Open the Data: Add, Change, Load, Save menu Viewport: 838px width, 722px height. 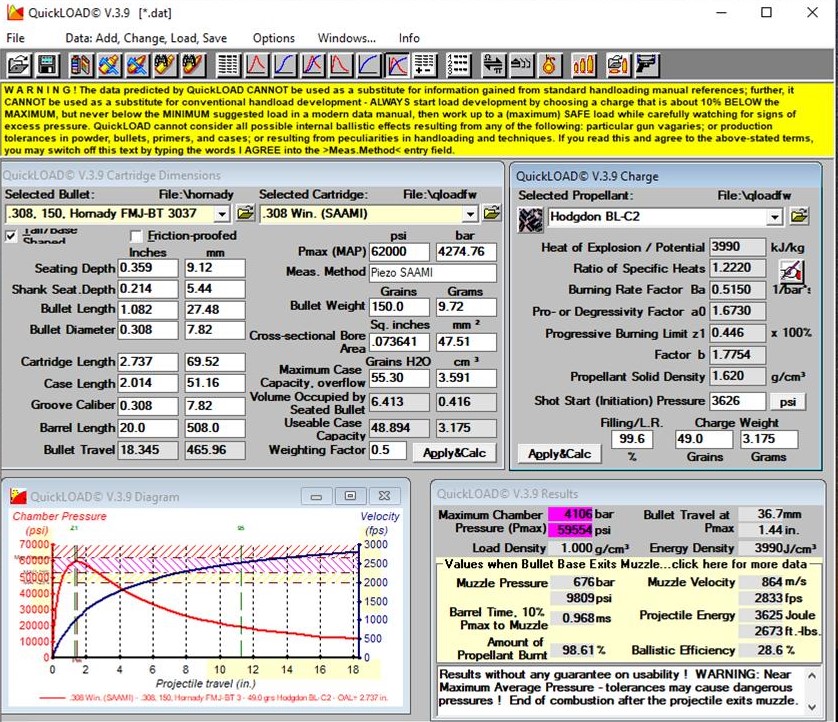(x=146, y=38)
